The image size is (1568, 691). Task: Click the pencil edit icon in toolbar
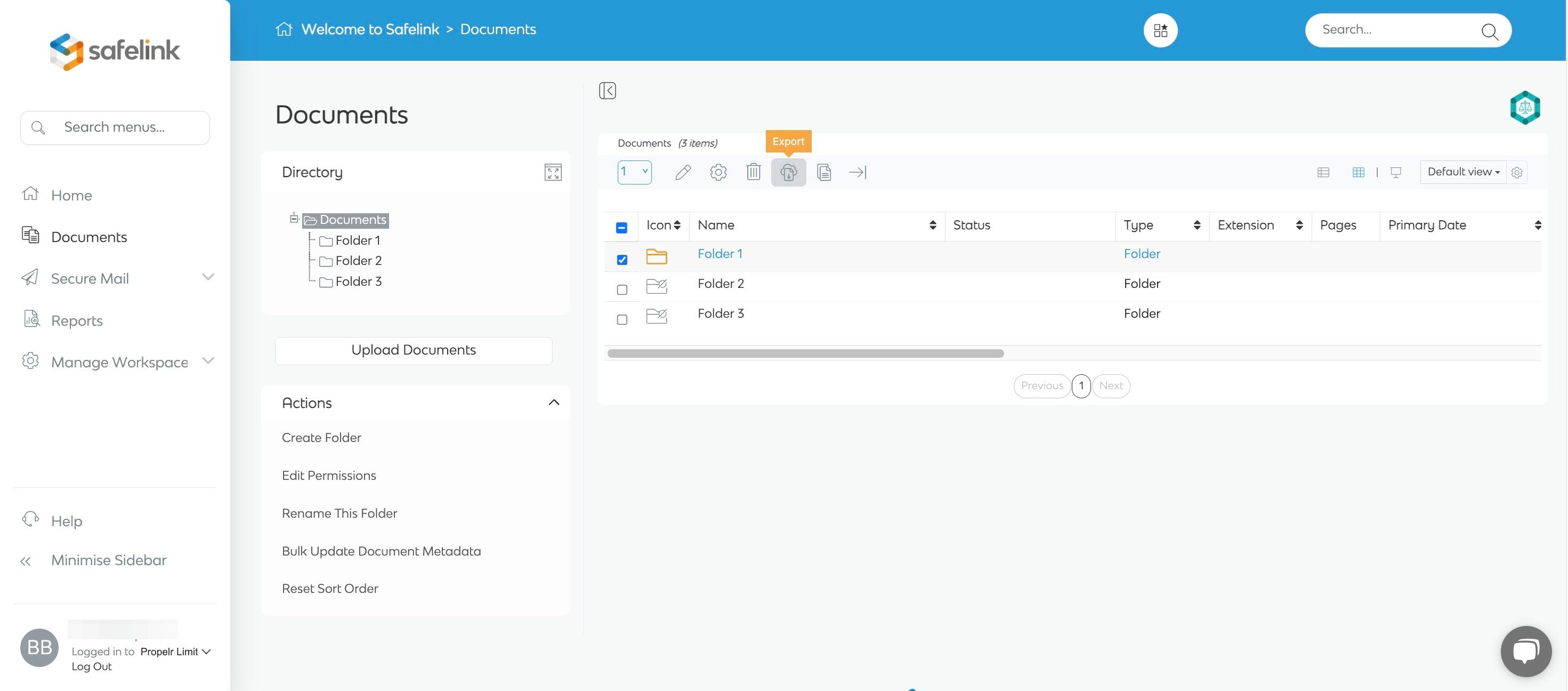pos(683,172)
